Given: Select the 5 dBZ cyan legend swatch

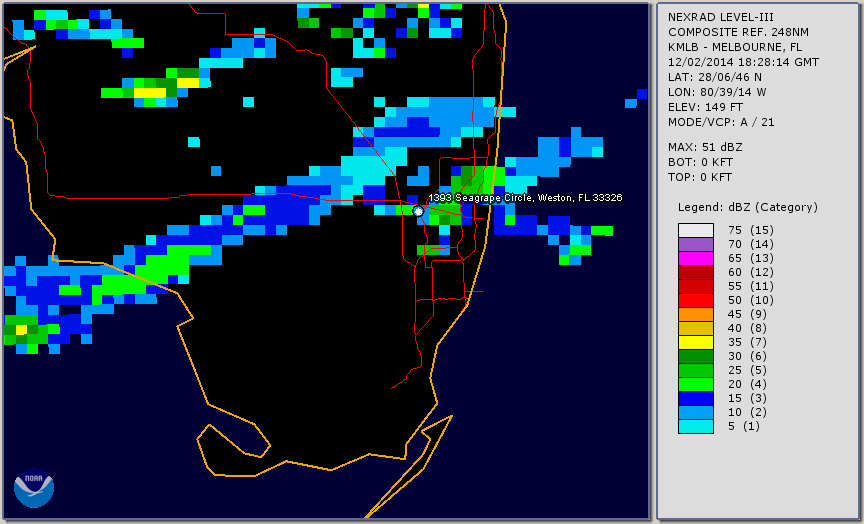Looking at the screenshot, I should (x=696, y=426).
